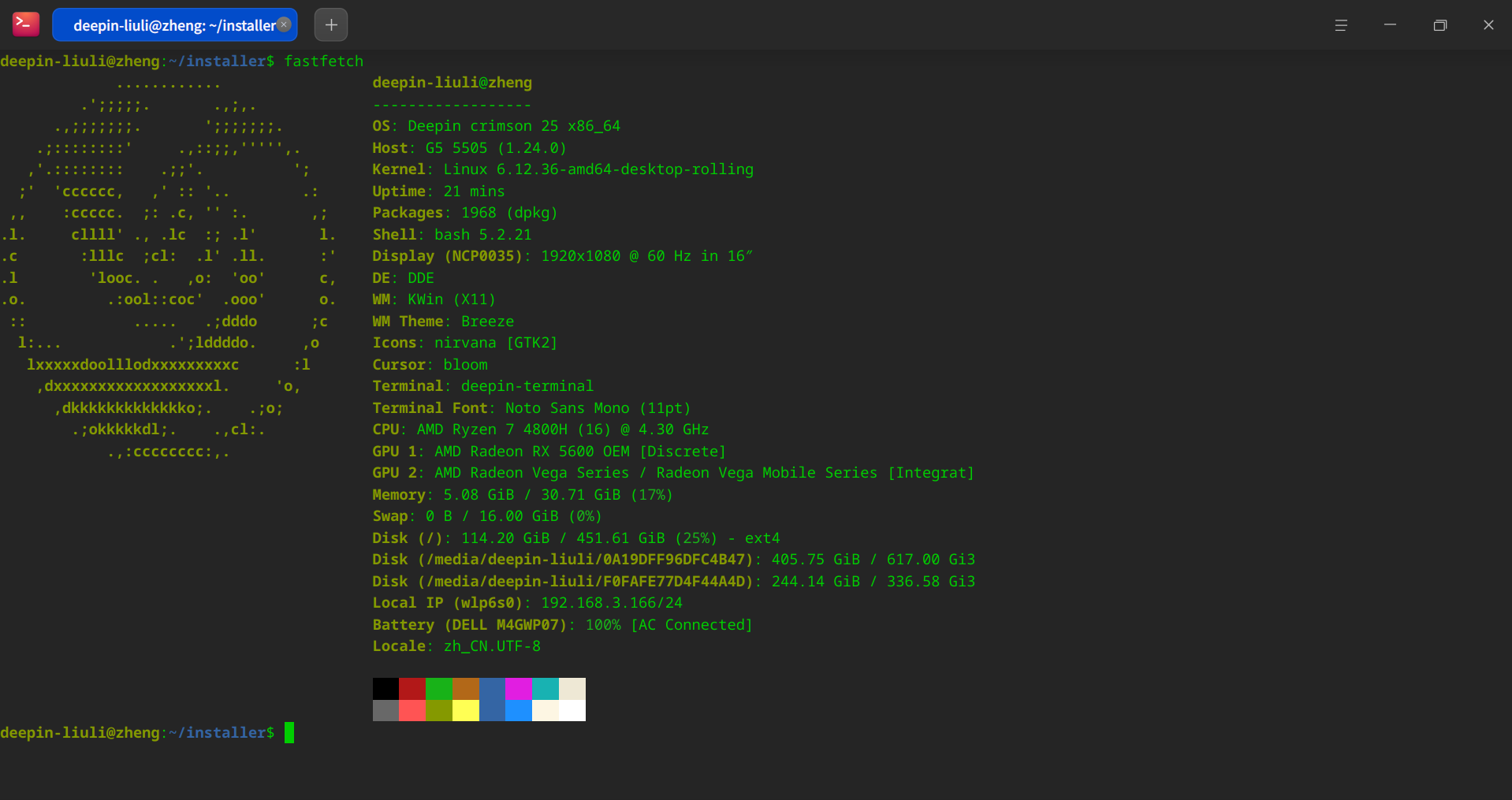
Task: Click the Uptime 21 mins line
Action: (x=439, y=192)
